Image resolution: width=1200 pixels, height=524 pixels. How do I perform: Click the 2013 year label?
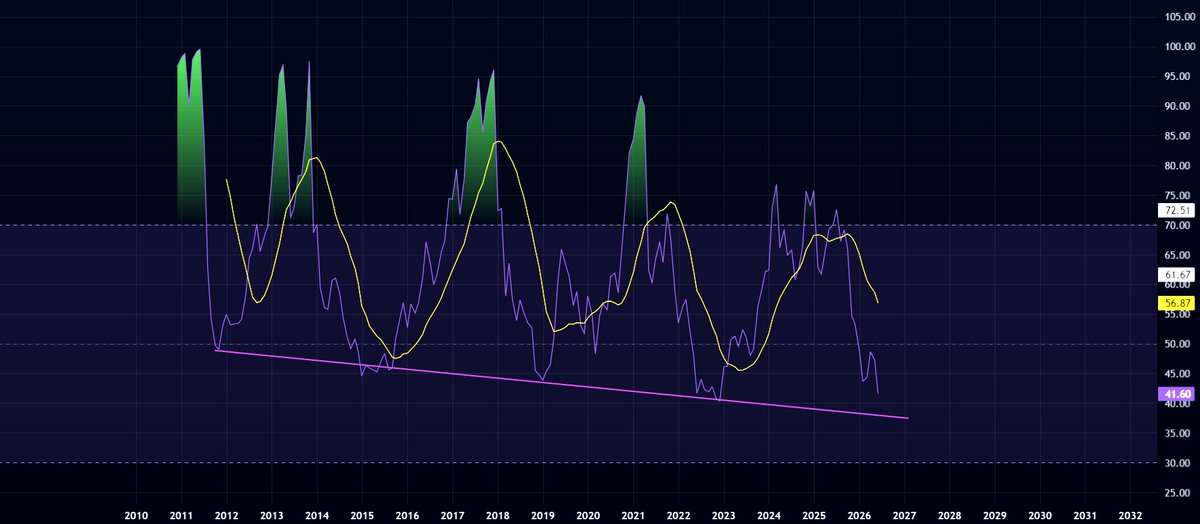tap(272, 514)
